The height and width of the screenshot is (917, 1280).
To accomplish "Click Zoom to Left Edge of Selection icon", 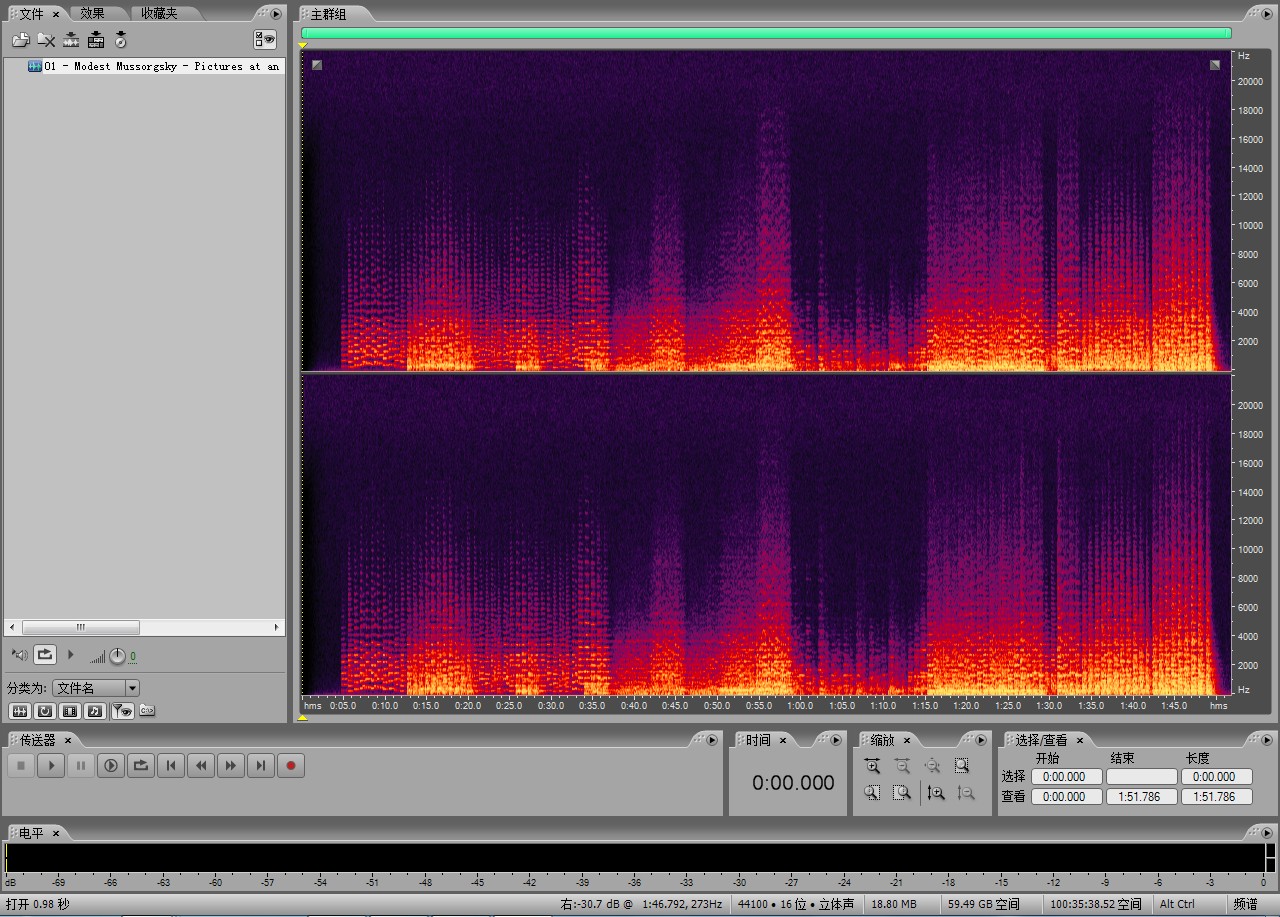I will point(872,793).
